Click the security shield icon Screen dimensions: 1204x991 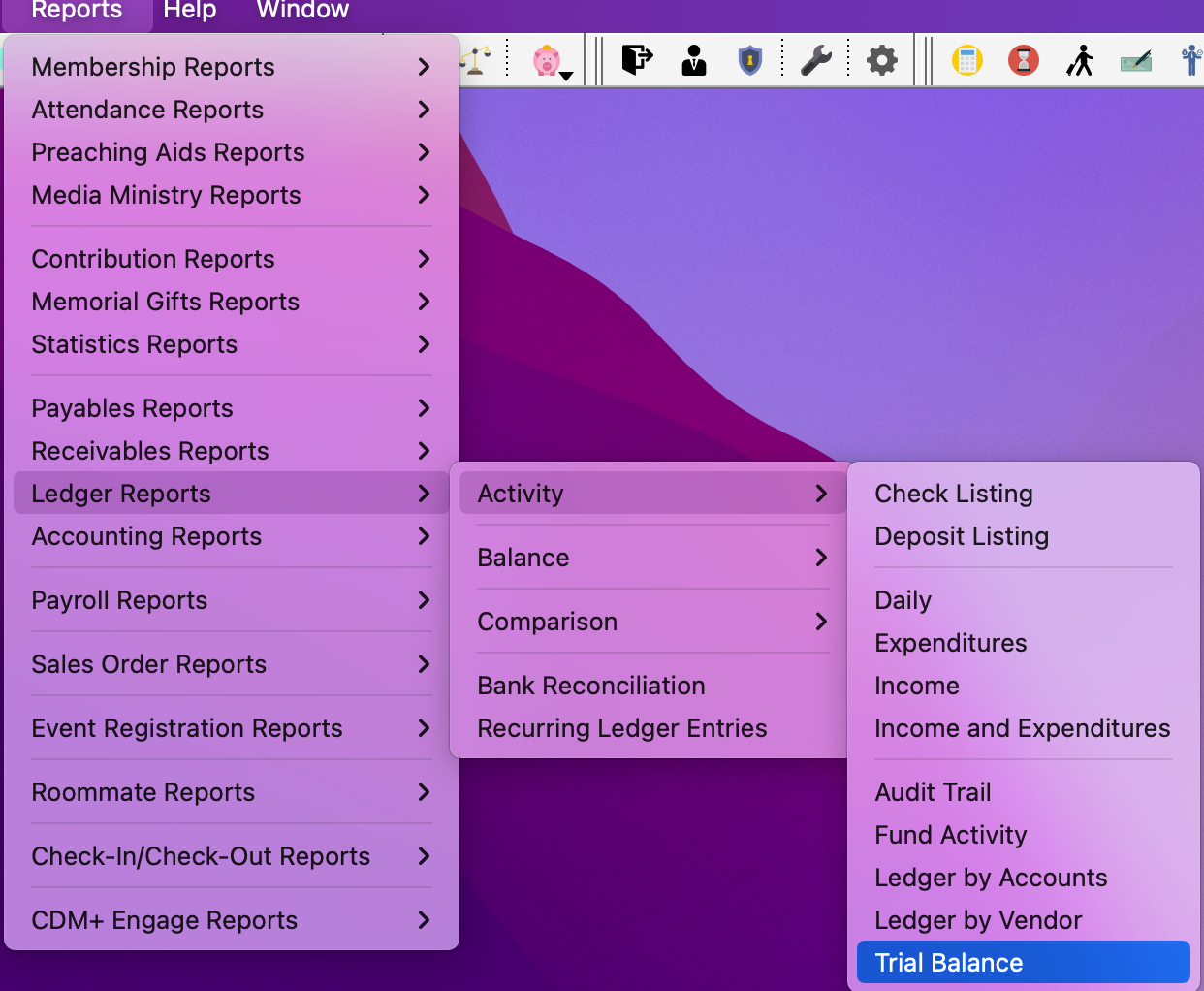tap(750, 59)
